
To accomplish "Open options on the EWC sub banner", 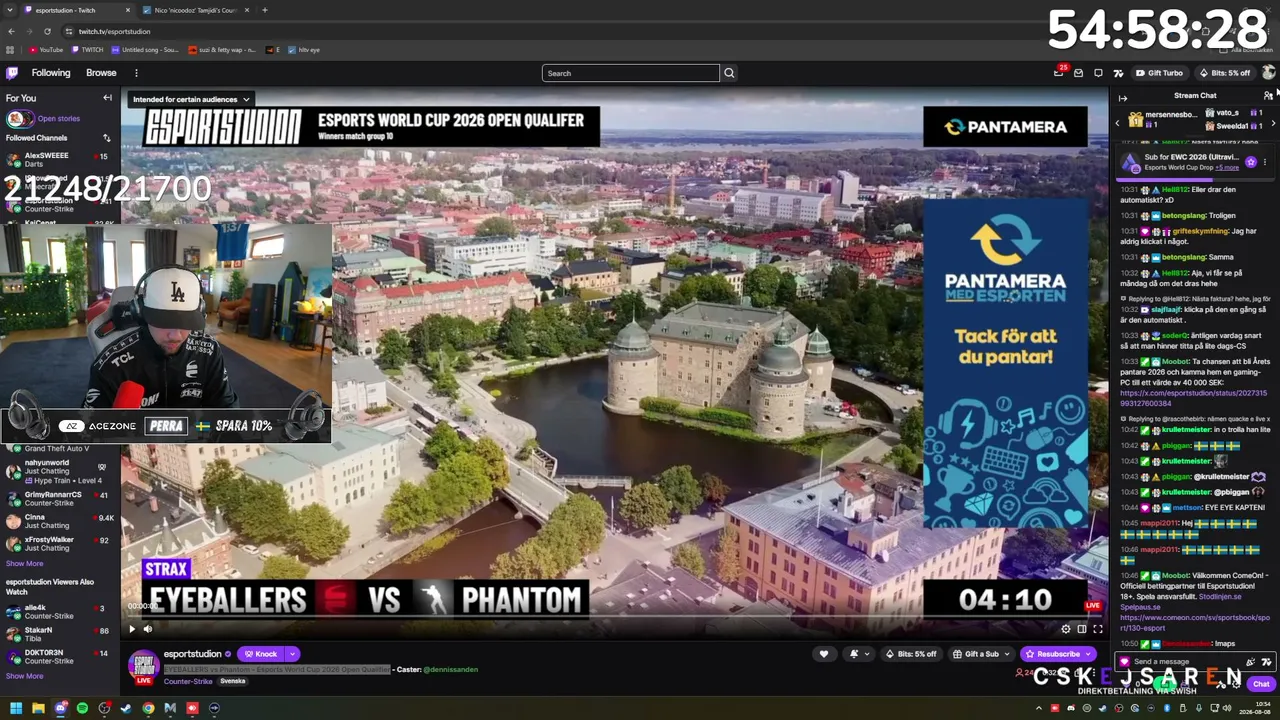I will (x=1265, y=162).
